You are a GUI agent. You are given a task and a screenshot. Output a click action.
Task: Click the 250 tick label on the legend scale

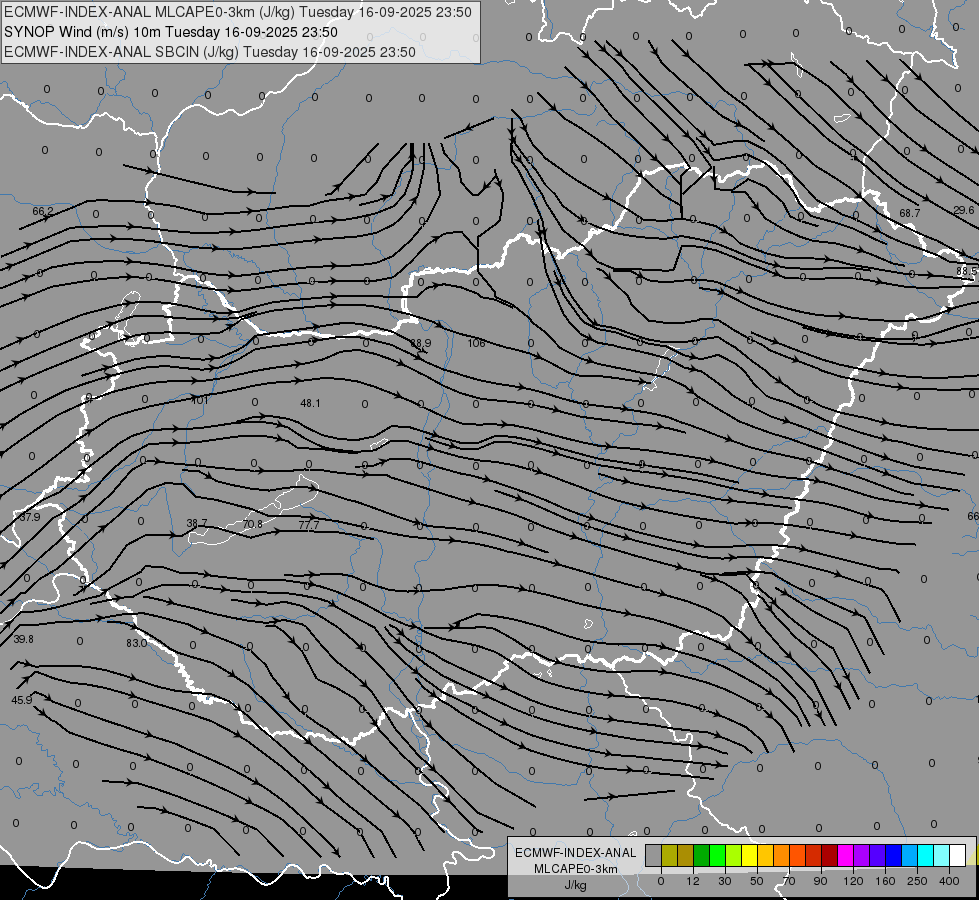(x=917, y=881)
